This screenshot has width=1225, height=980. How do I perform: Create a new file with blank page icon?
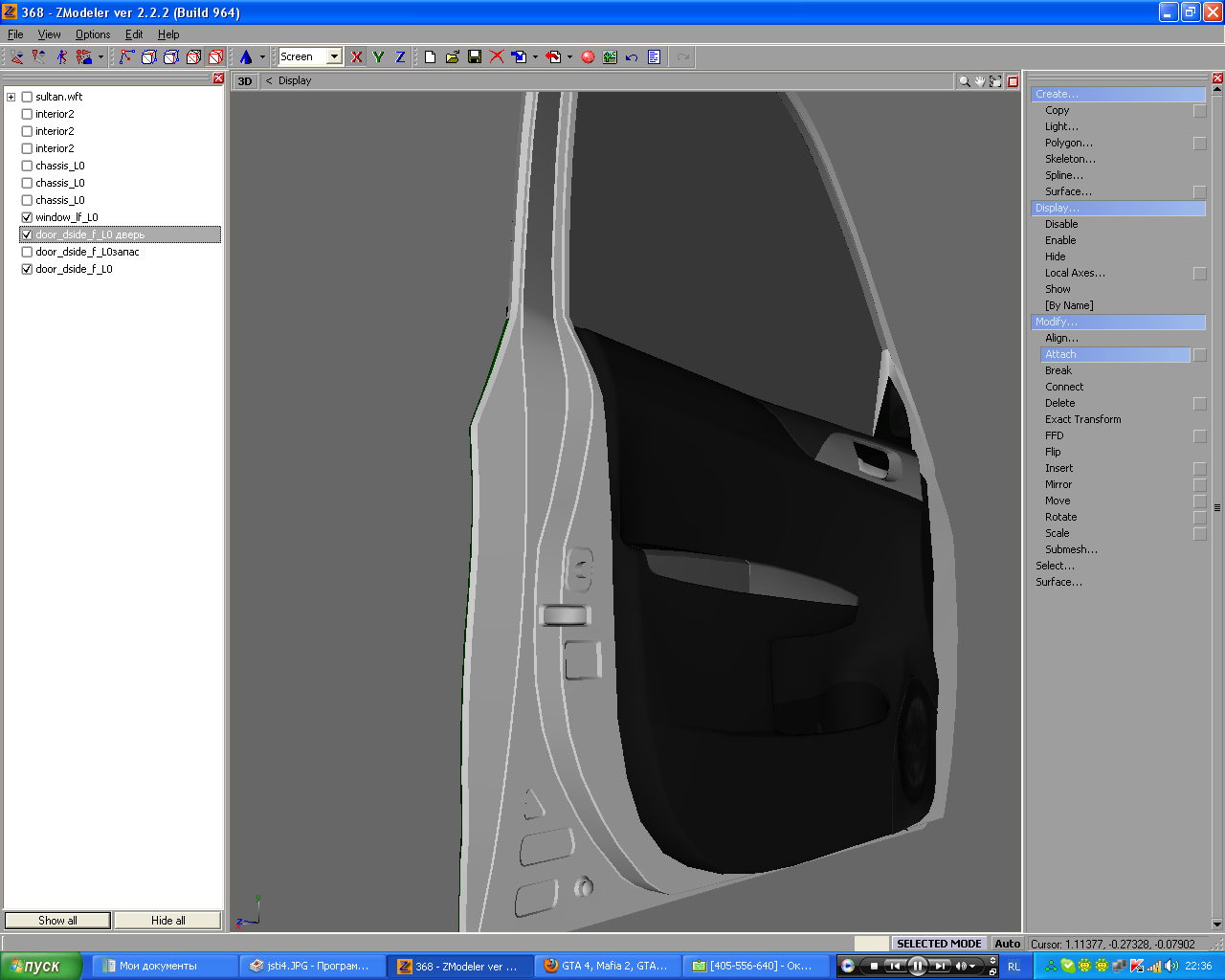pos(430,57)
